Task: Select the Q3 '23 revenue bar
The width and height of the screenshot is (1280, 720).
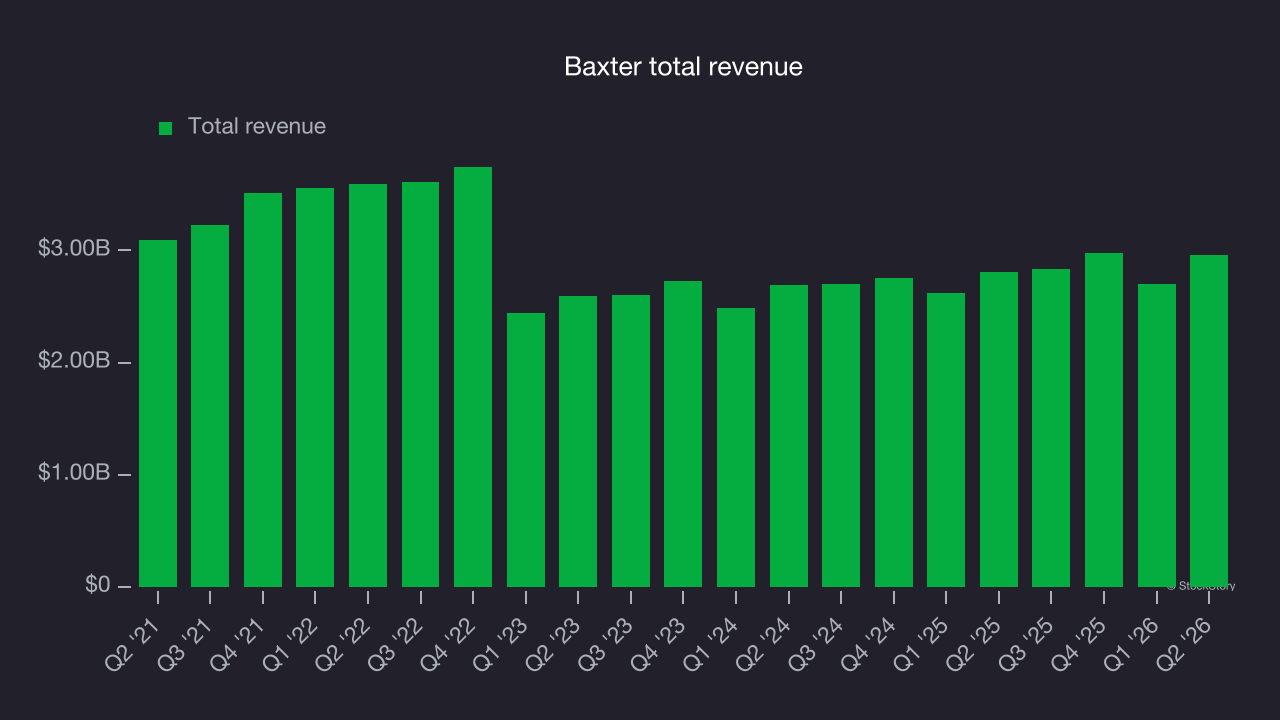Action: tap(631, 441)
